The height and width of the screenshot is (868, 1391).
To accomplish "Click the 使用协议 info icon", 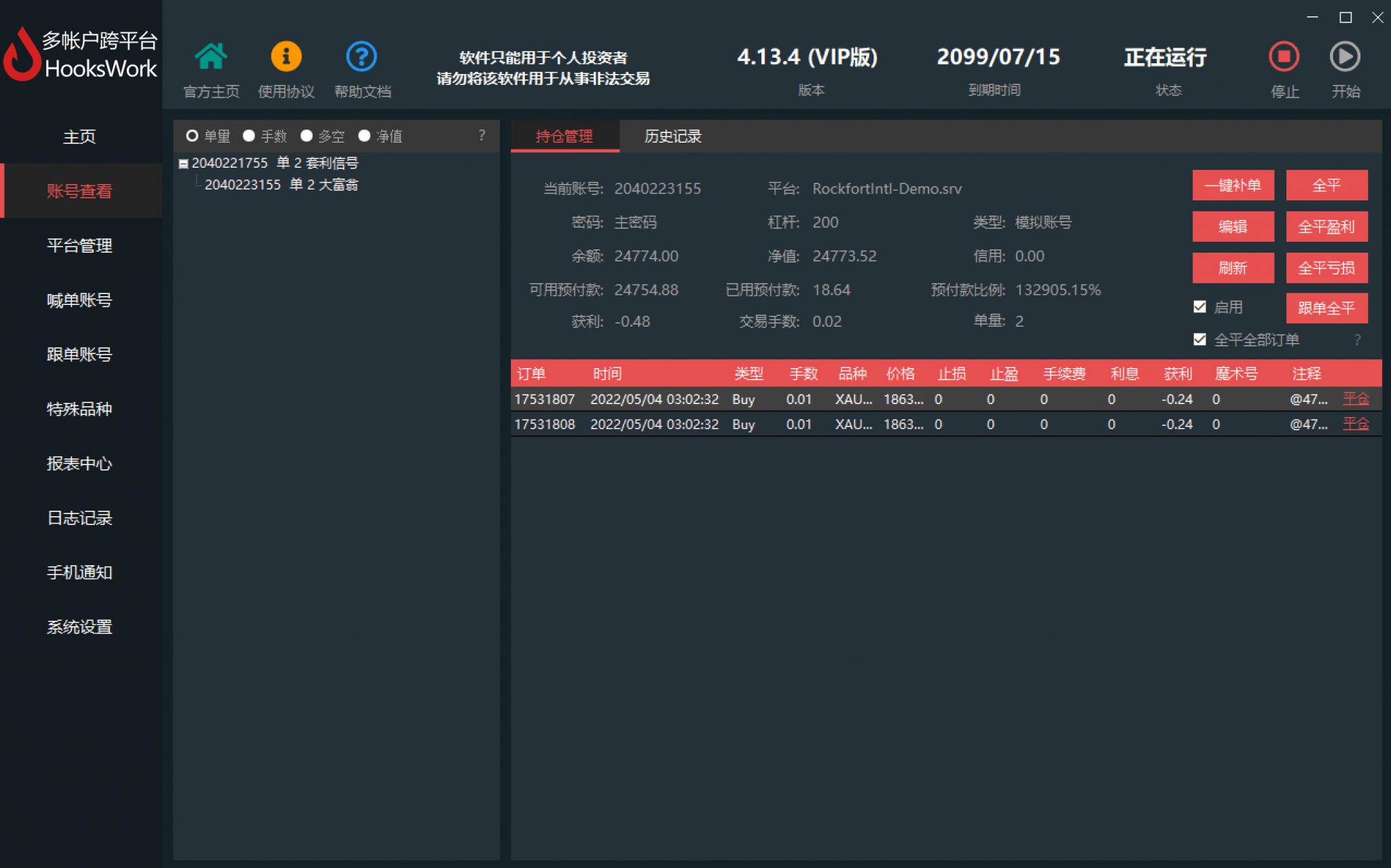I will coord(286,56).
